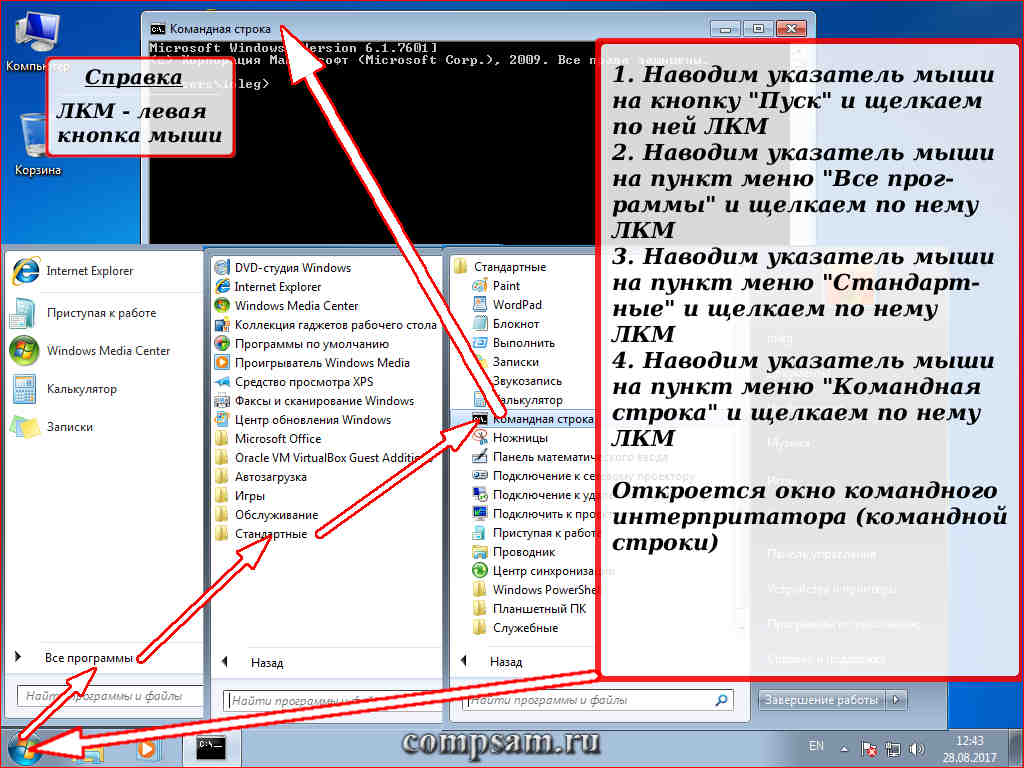This screenshot has width=1024, height=768.
Task: Open Центр обновления Windows
Action: click(x=303, y=419)
